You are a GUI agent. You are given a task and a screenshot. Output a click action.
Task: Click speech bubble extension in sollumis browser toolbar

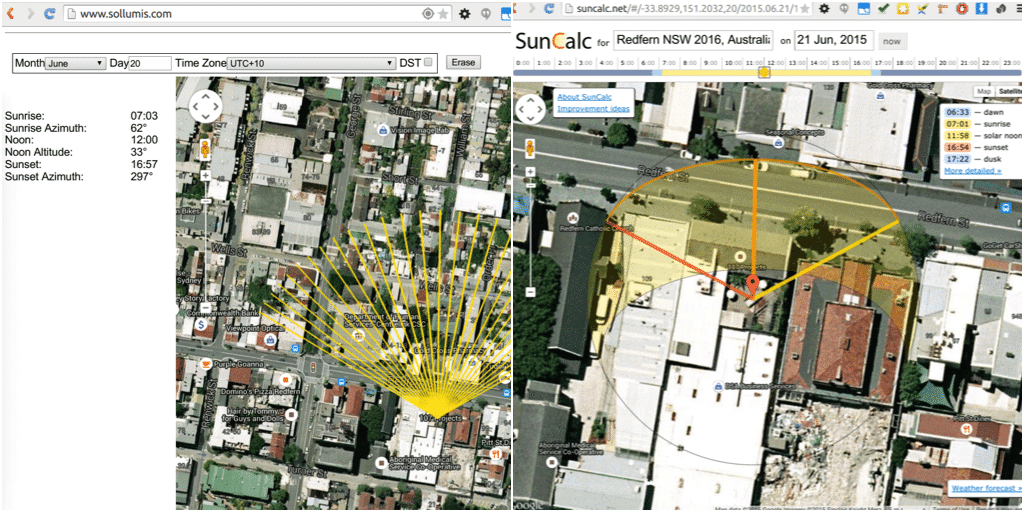point(485,13)
